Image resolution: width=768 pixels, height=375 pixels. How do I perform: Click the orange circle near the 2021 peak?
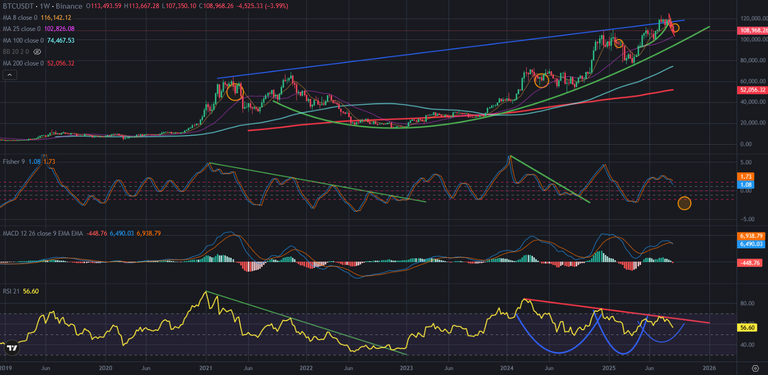click(x=235, y=92)
